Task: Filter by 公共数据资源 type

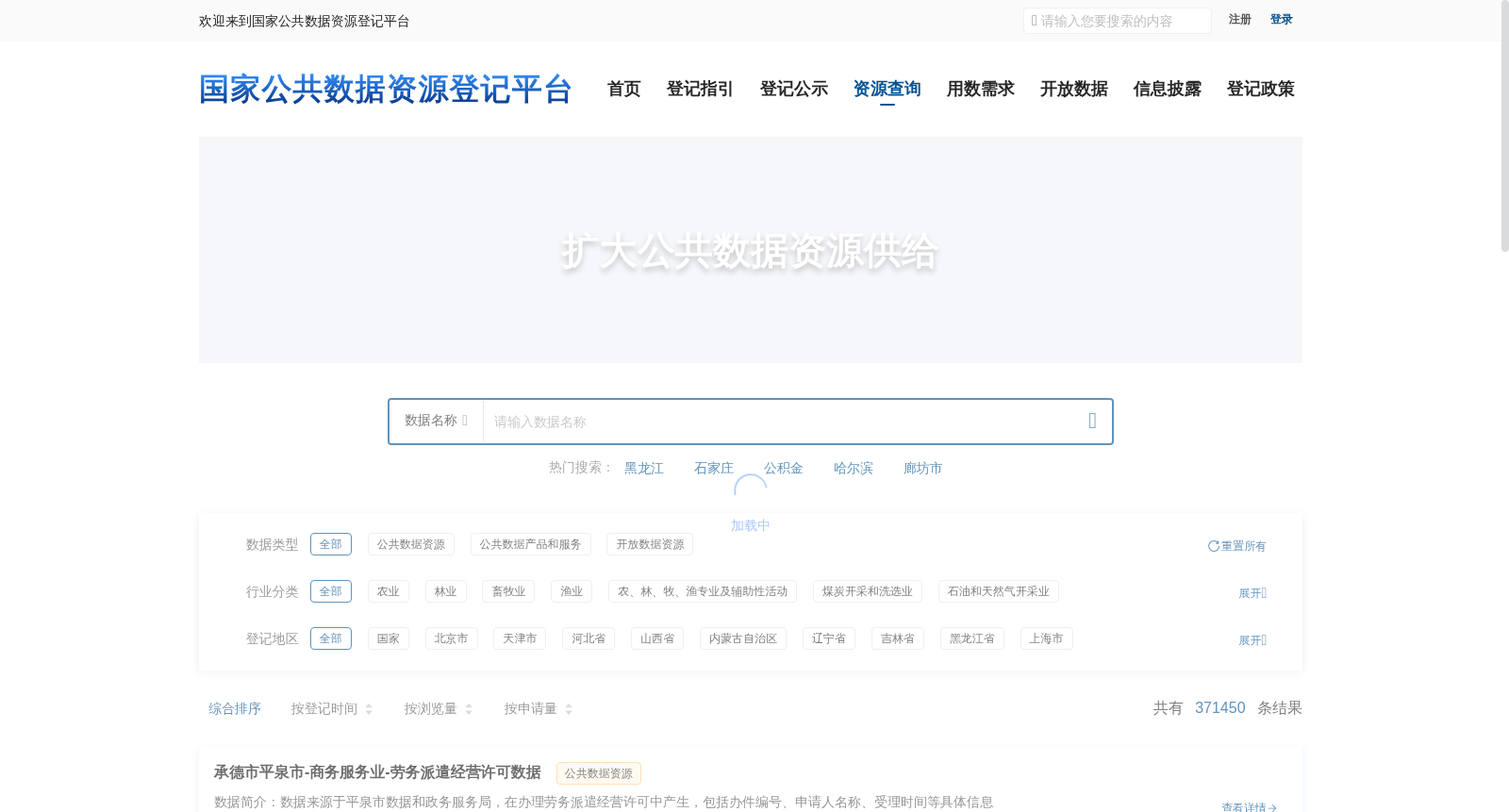Action: coord(411,544)
